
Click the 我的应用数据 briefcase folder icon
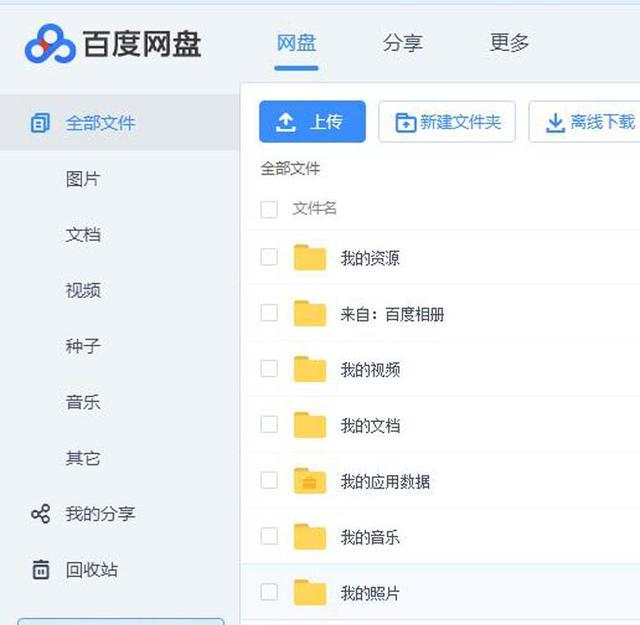click(x=310, y=481)
